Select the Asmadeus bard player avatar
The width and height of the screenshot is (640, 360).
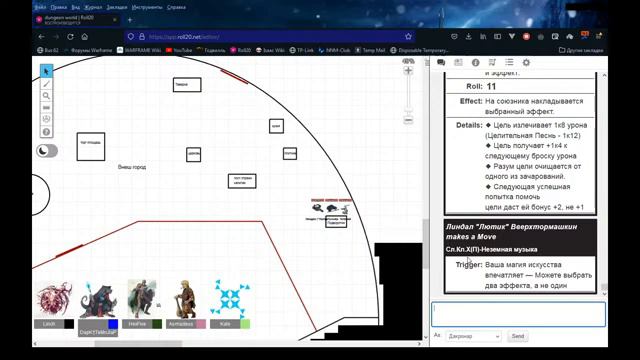point(185,299)
